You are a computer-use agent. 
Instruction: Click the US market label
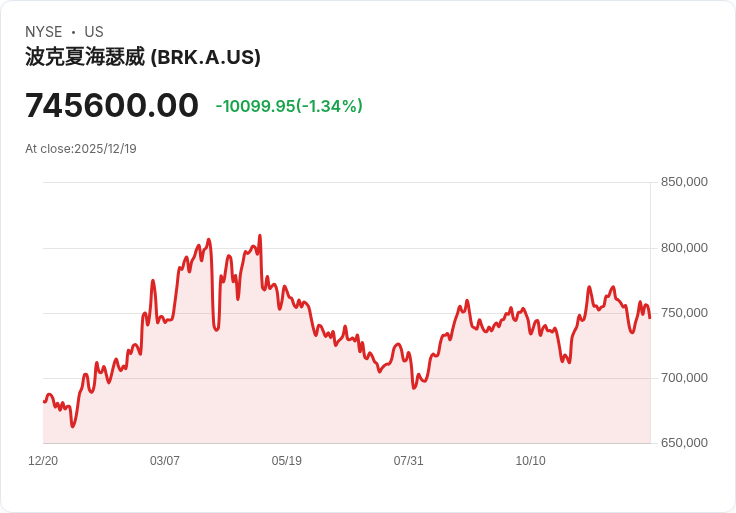click(x=94, y=32)
